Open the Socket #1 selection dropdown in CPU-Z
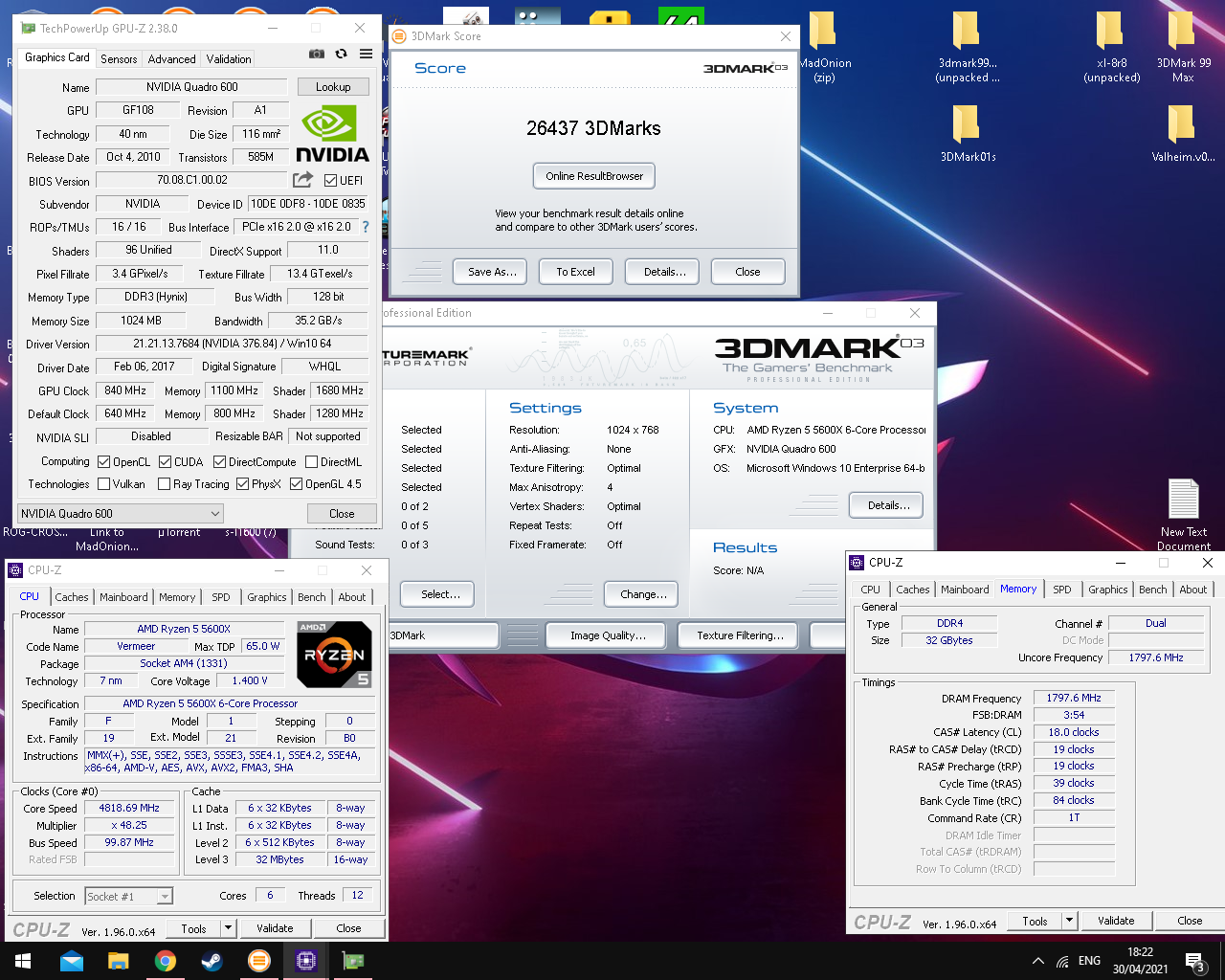Viewport: 1225px width, 980px height. coord(129,896)
